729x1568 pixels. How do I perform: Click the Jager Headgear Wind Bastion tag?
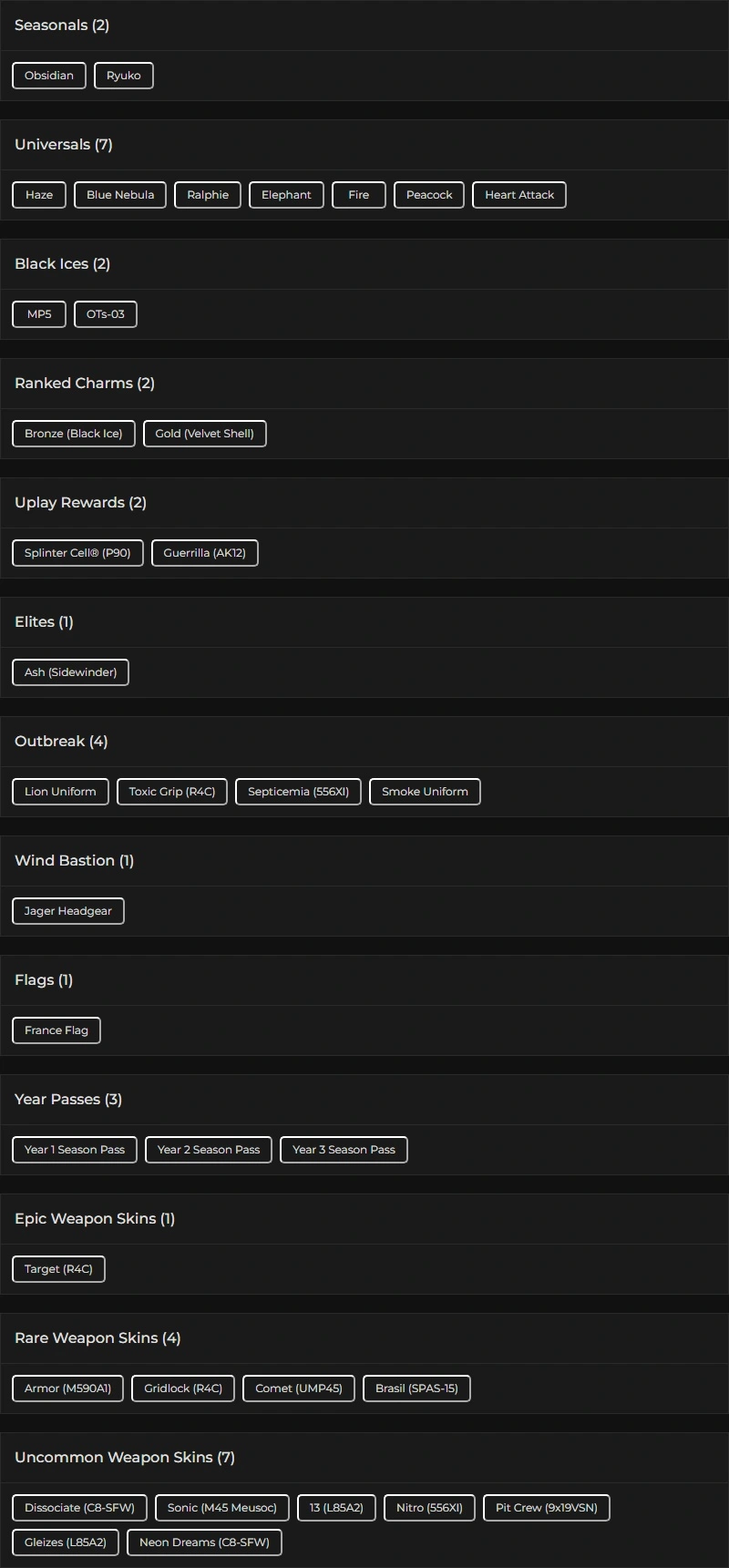pos(68,911)
